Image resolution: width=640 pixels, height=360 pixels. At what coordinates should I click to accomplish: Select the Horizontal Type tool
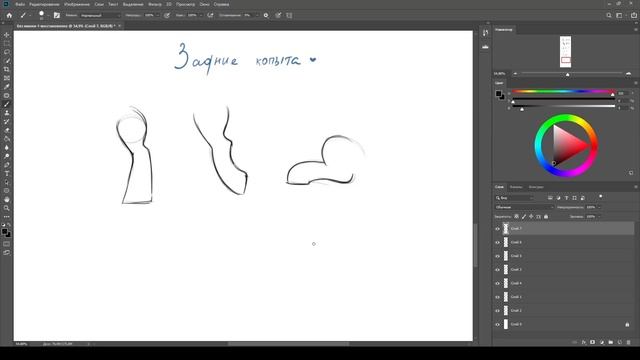pos(7,173)
